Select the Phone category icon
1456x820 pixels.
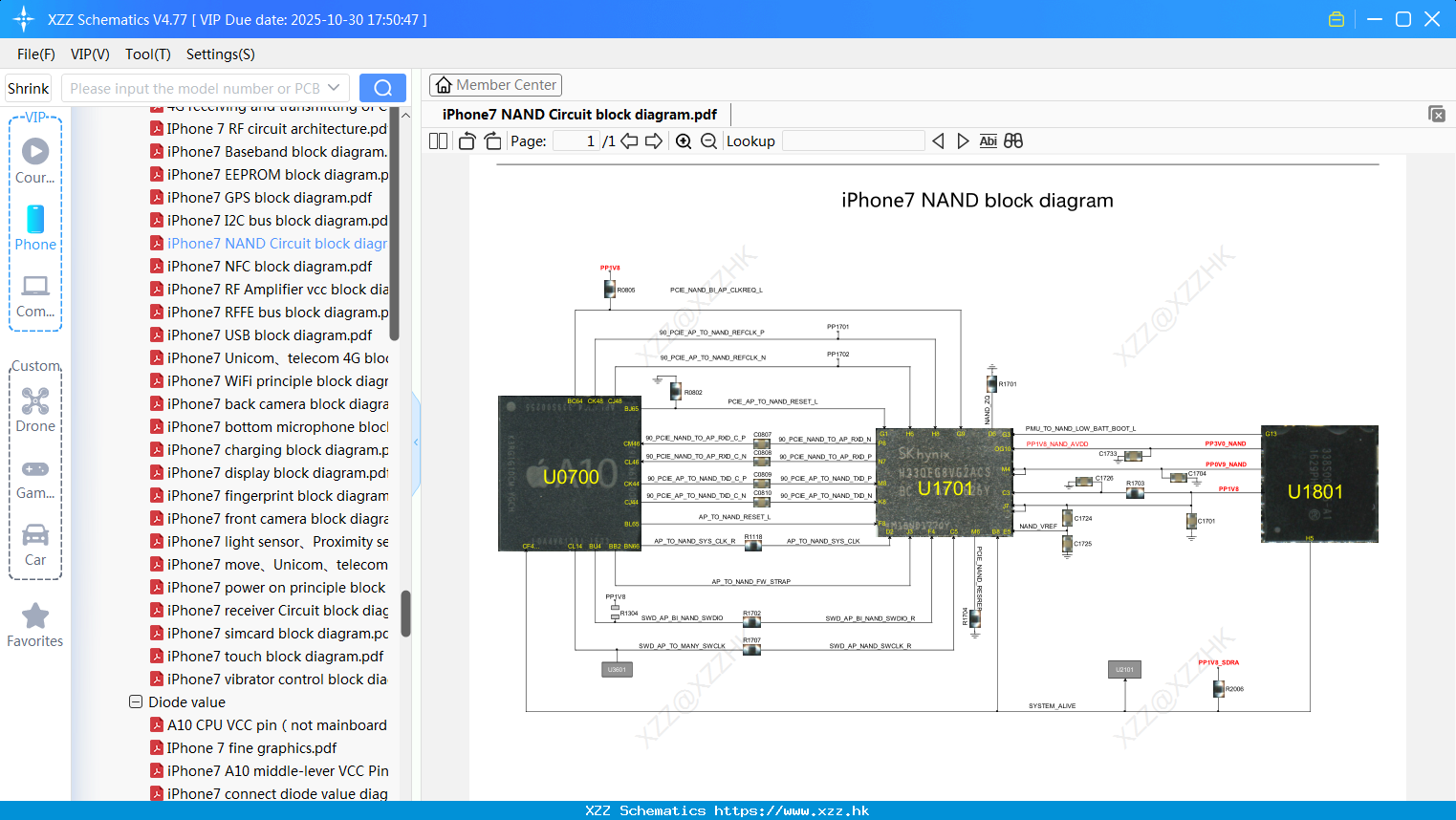click(35, 228)
